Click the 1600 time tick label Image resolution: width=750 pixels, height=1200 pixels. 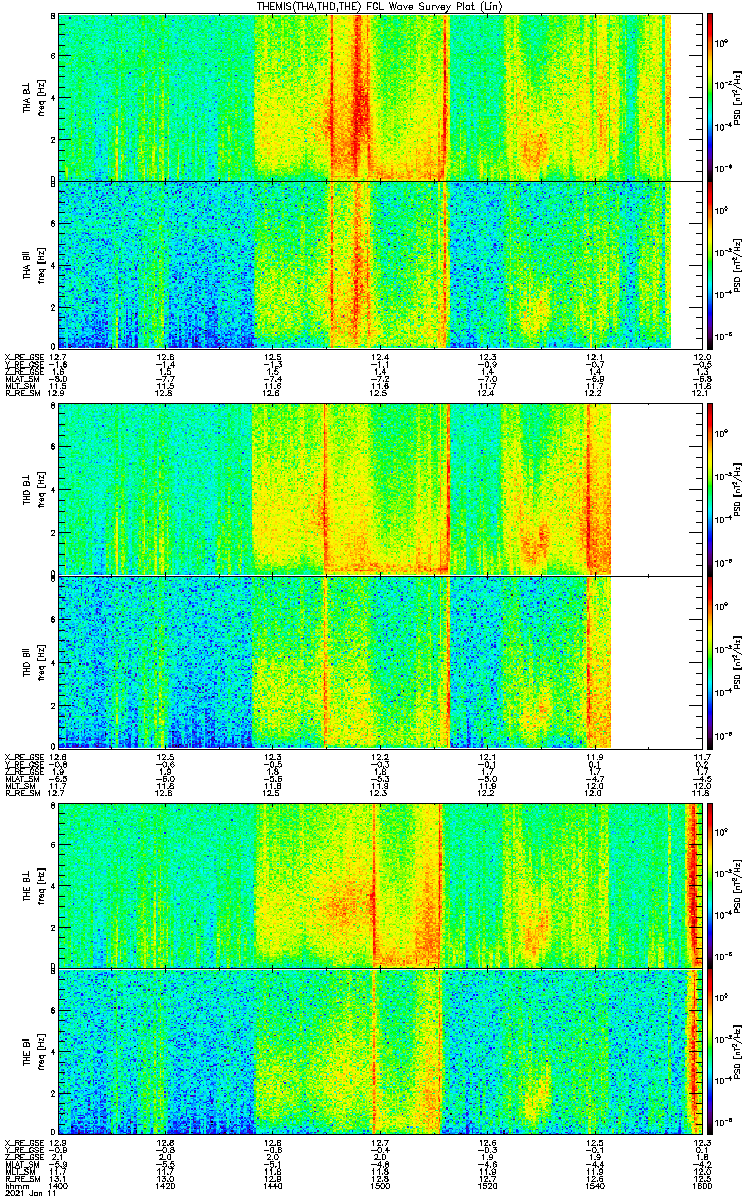(702, 1187)
